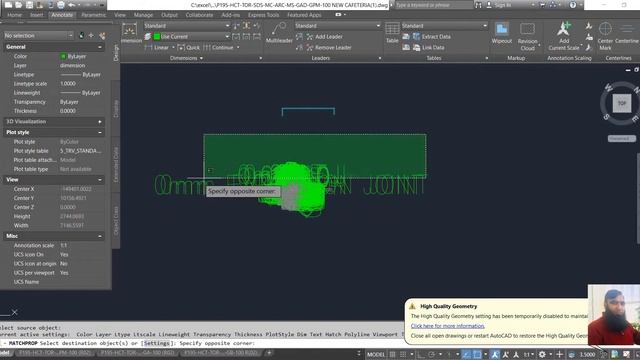Click the Undo arrow in Quick Access toolbar
The height and width of the screenshot is (360, 640).
[x=72, y=5]
